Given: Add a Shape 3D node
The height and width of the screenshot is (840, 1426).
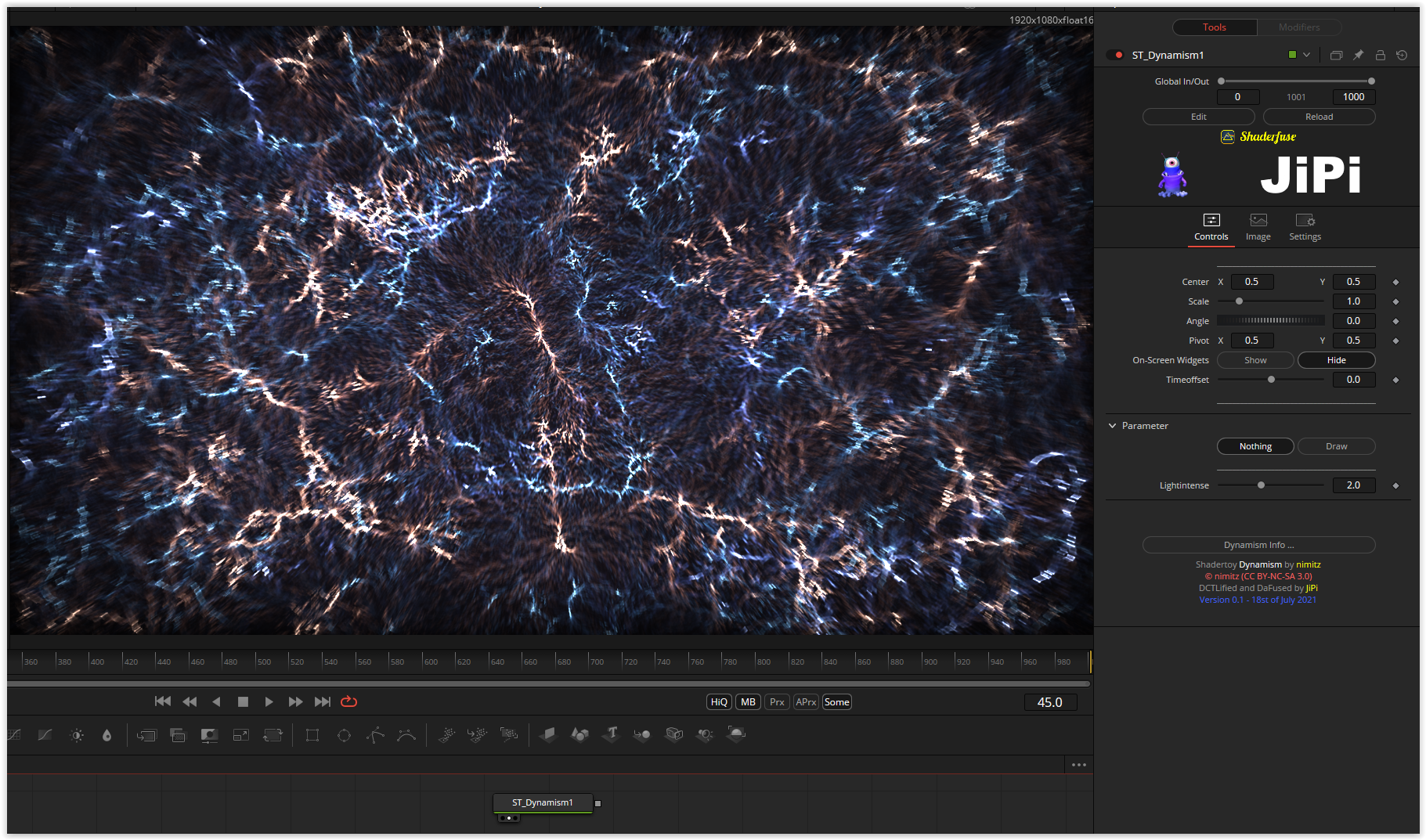Looking at the screenshot, I should pos(579,734).
